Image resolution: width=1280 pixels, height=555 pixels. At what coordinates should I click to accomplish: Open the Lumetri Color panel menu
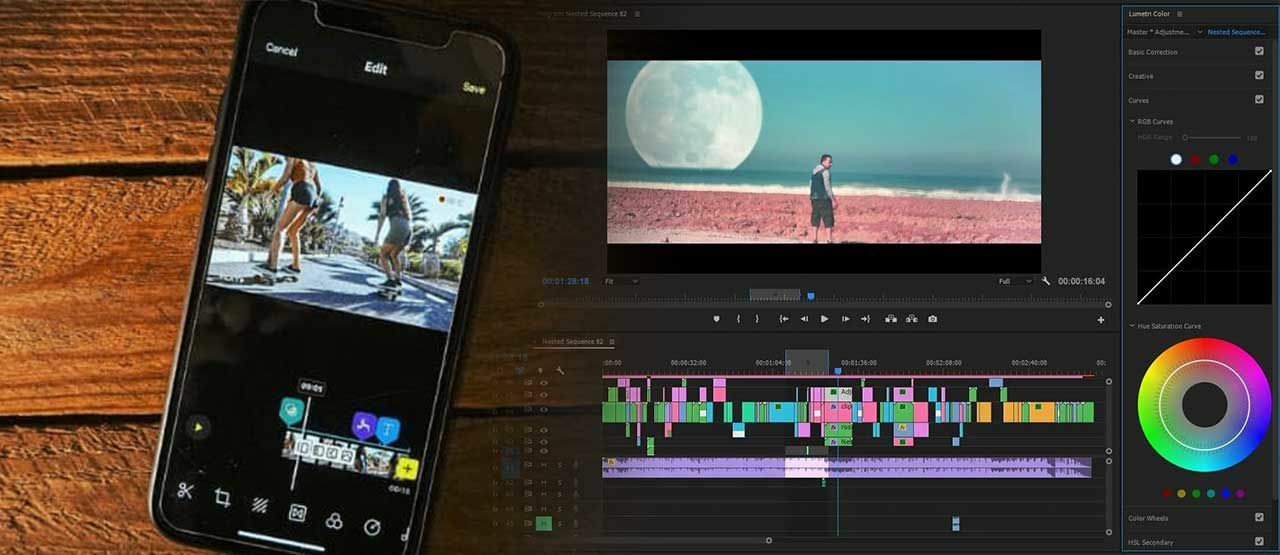click(1179, 14)
